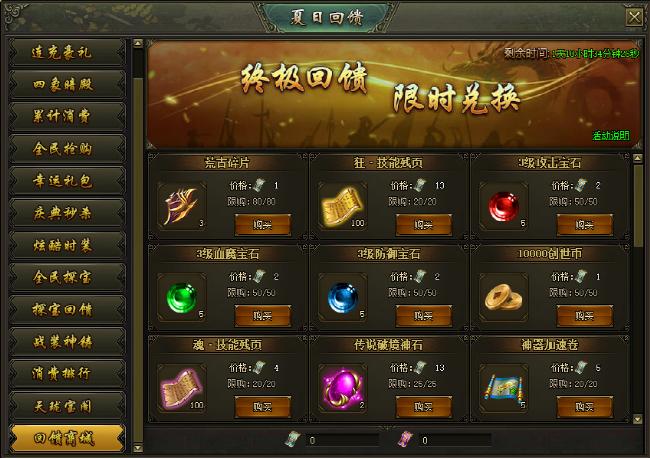Click the 荒古碎片 wing fragment item icon
This screenshot has width=650, height=459.
click(x=182, y=206)
